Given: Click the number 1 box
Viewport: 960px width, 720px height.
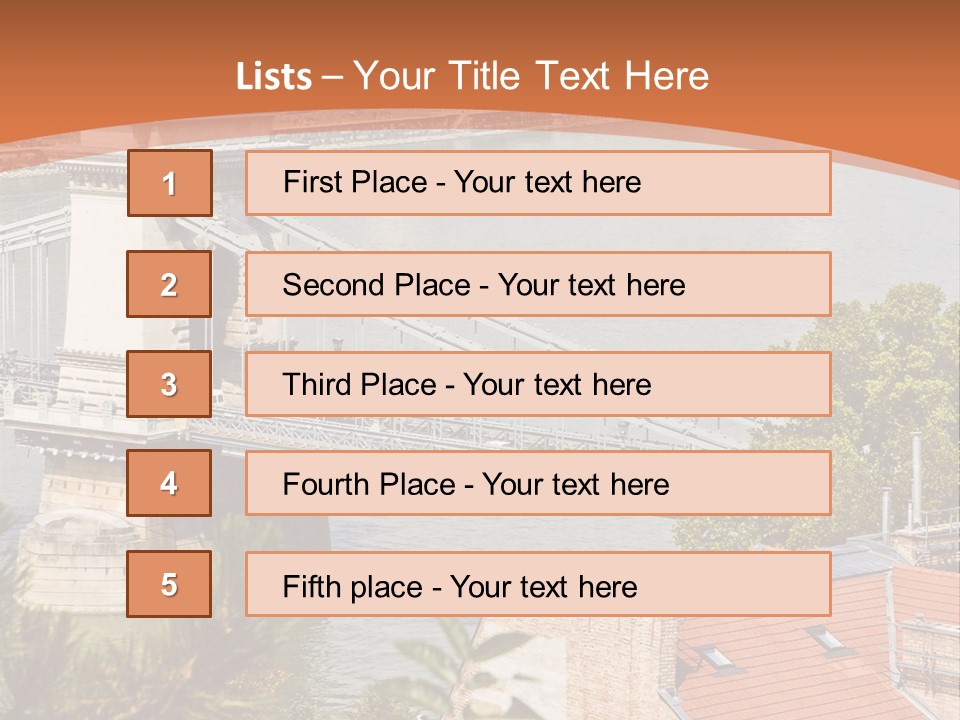Looking at the screenshot, I should tap(169, 183).
